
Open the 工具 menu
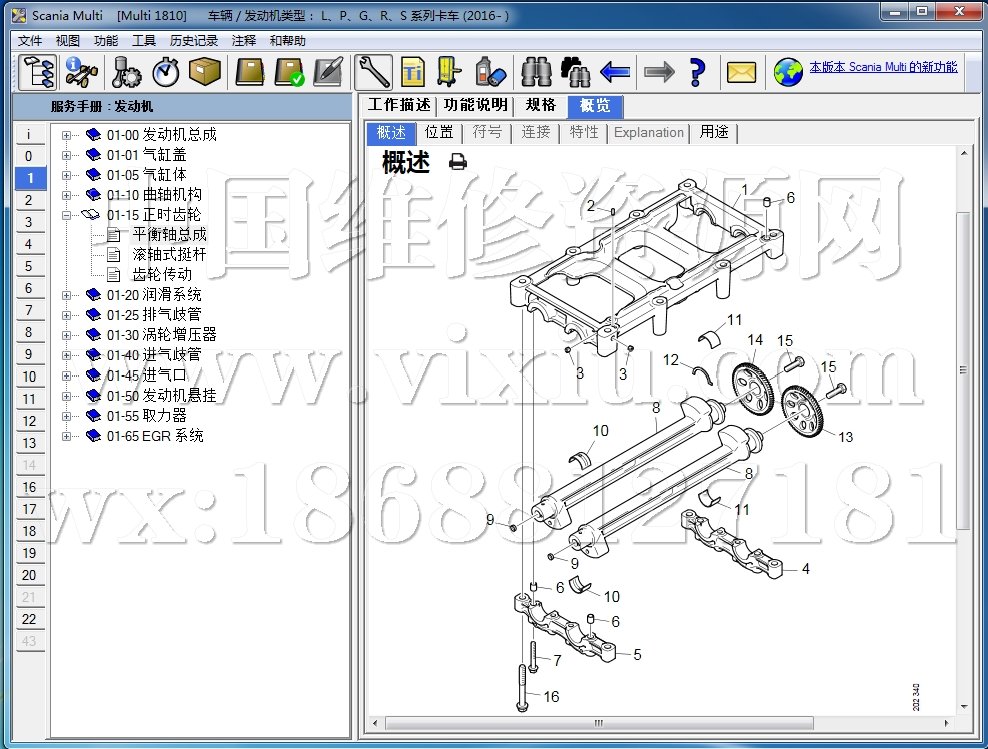[x=144, y=41]
